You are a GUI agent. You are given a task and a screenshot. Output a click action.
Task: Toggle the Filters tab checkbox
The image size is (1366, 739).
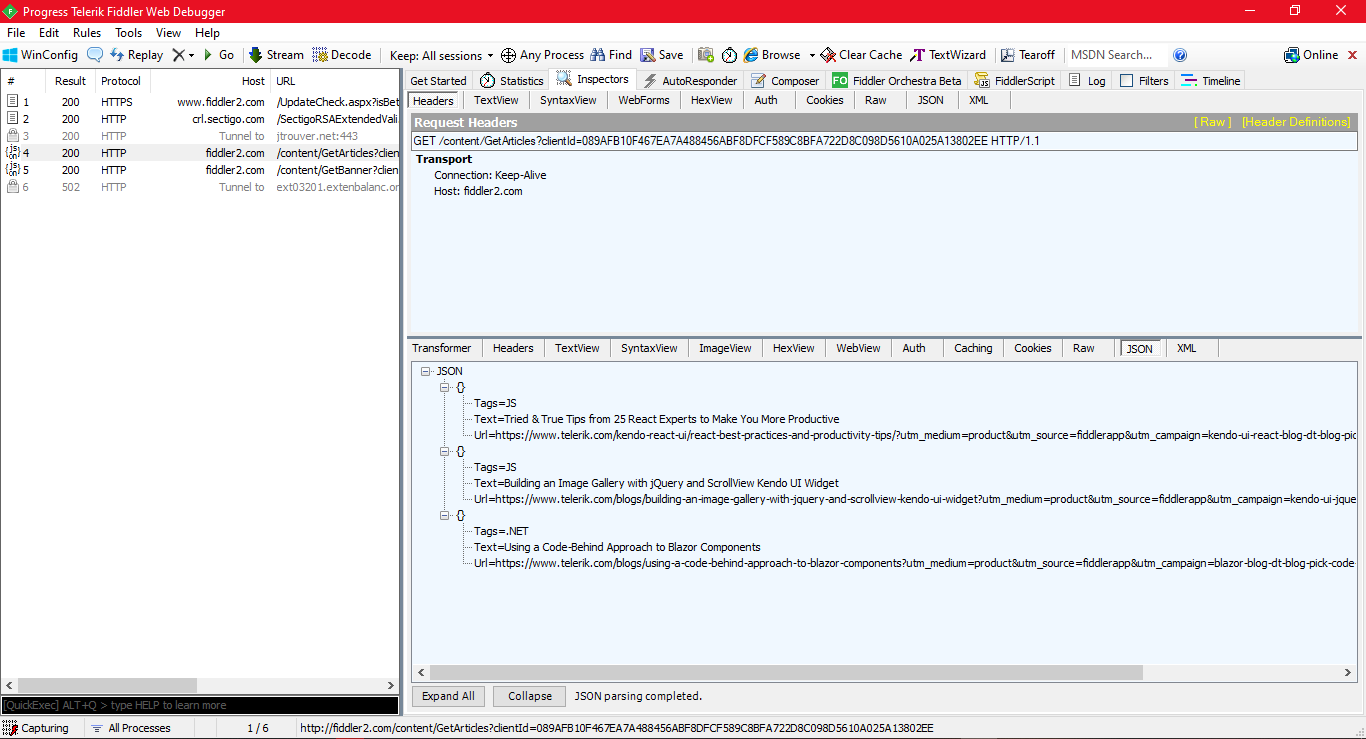click(x=1127, y=81)
